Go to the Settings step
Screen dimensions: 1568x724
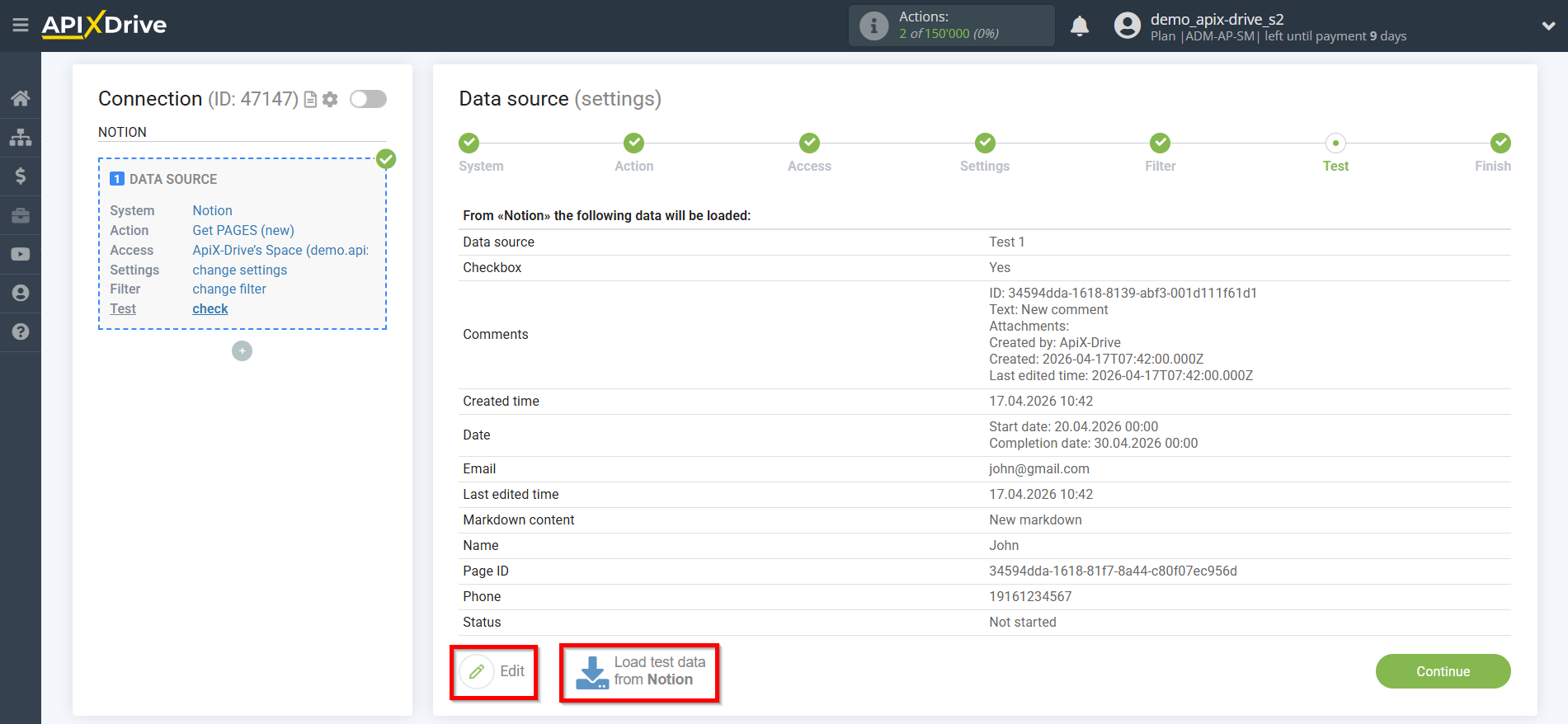point(985,143)
